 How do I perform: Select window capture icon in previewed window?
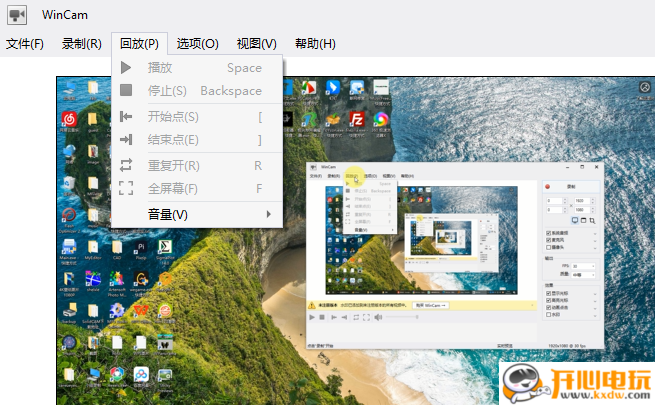click(x=584, y=220)
